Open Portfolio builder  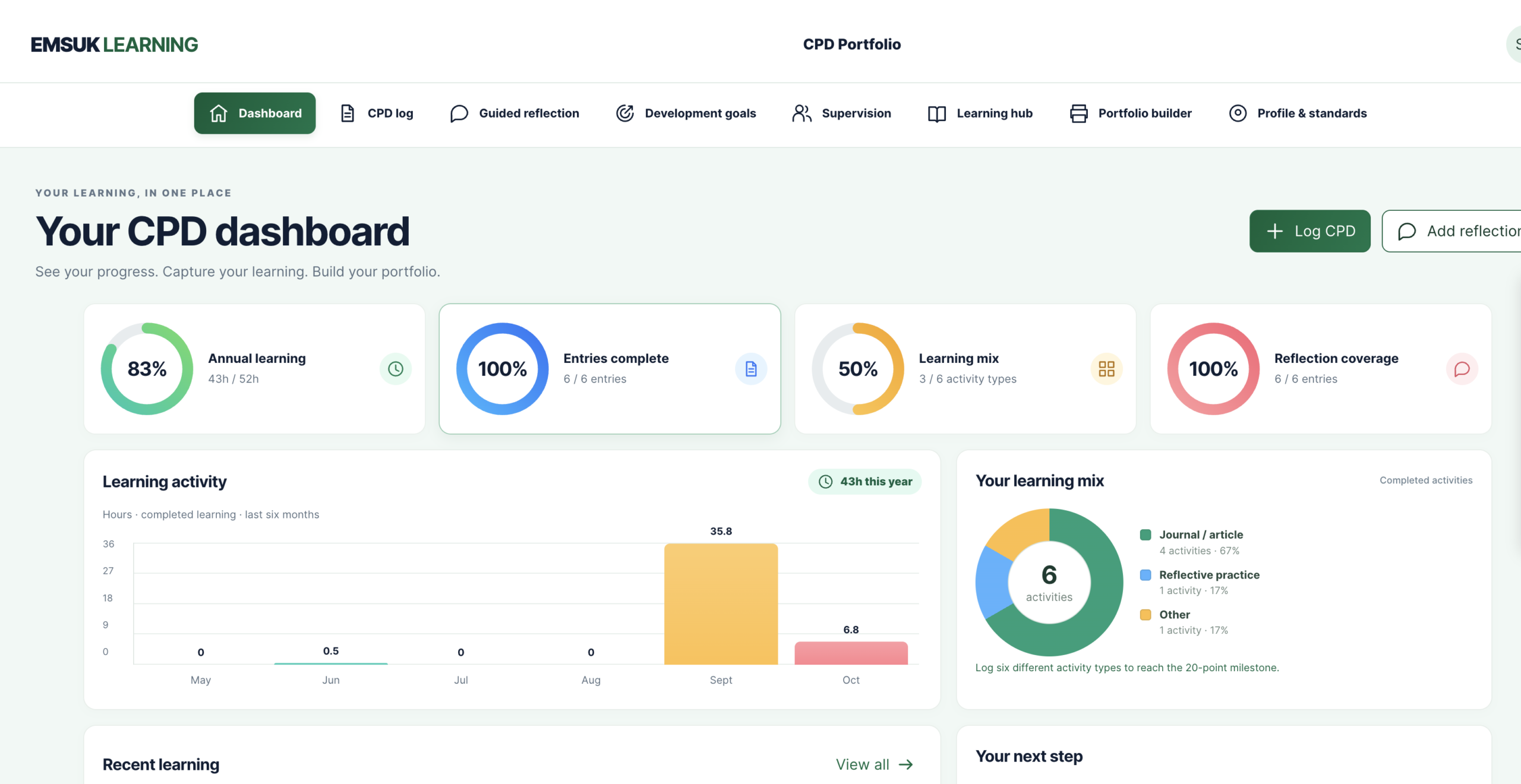1130,113
